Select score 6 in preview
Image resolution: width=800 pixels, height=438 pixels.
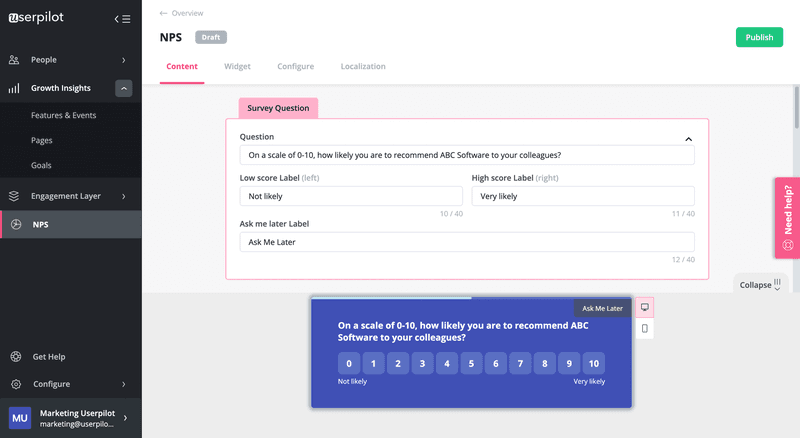click(496, 363)
